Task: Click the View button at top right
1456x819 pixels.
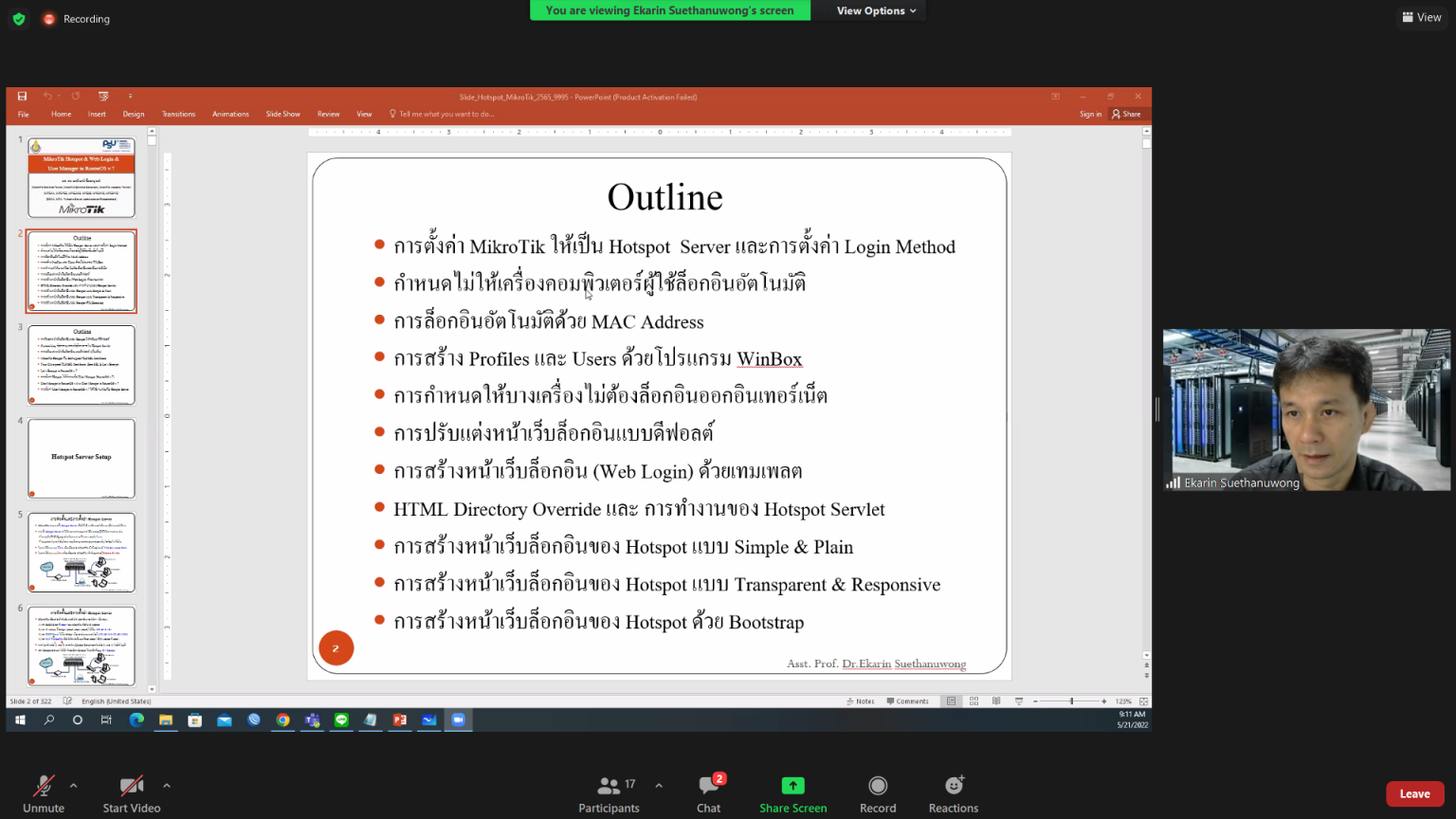Action: point(1422,17)
